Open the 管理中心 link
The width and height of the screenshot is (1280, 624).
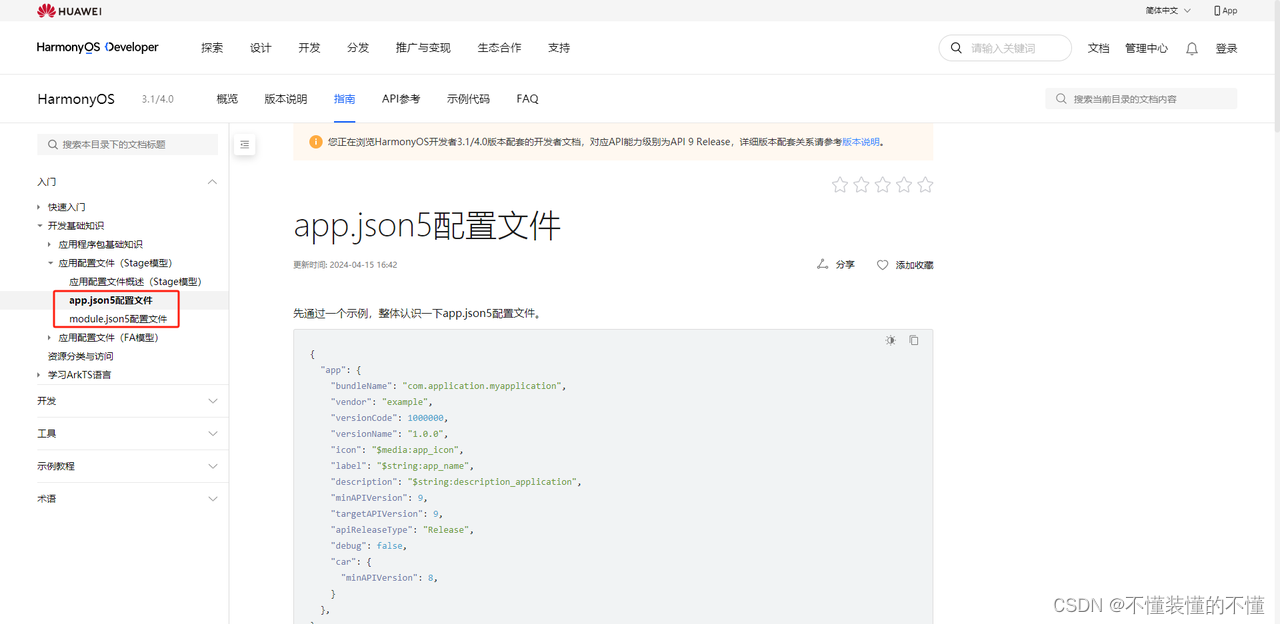[x=1146, y=48]
